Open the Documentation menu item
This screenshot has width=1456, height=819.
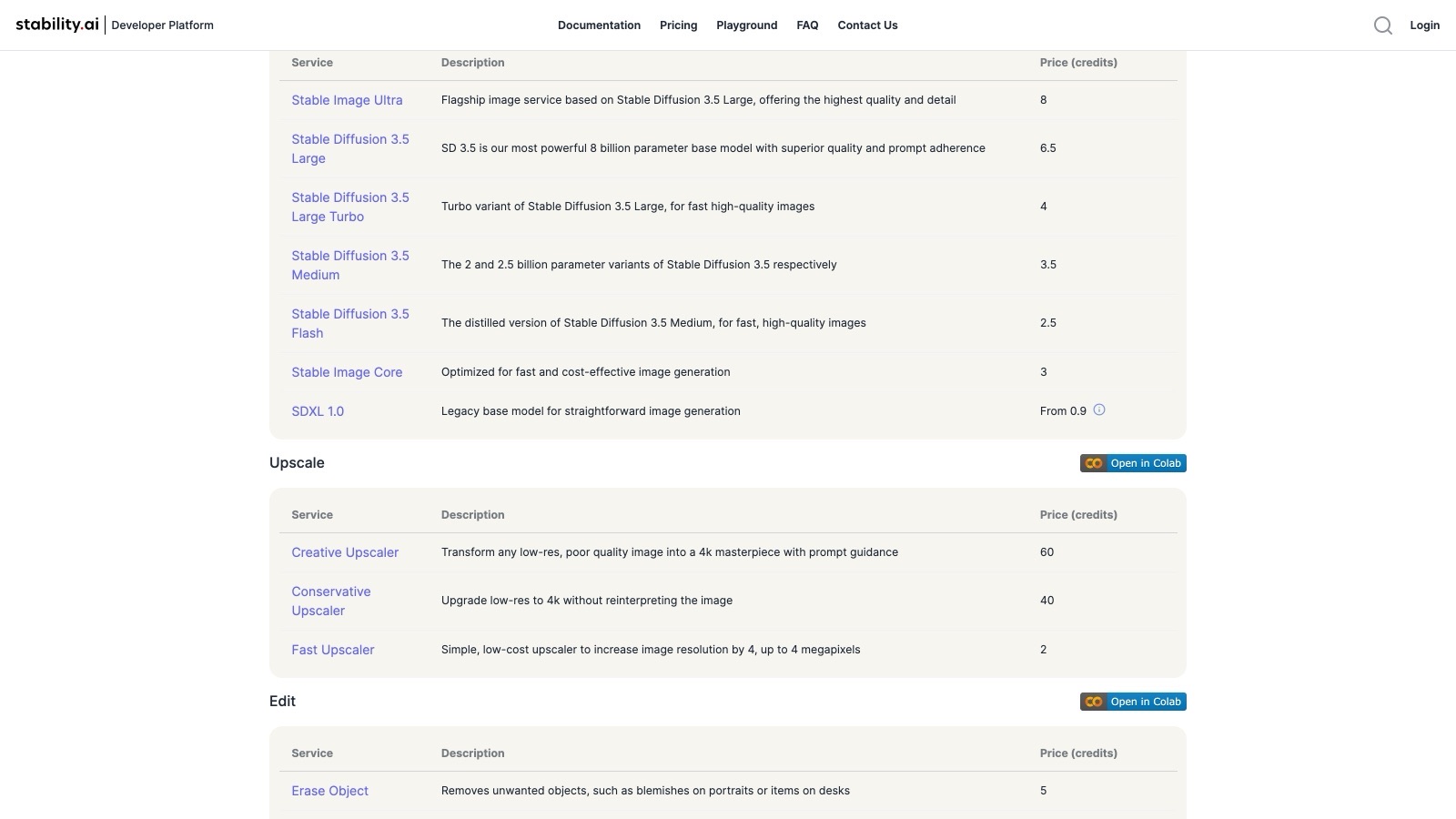599,25
